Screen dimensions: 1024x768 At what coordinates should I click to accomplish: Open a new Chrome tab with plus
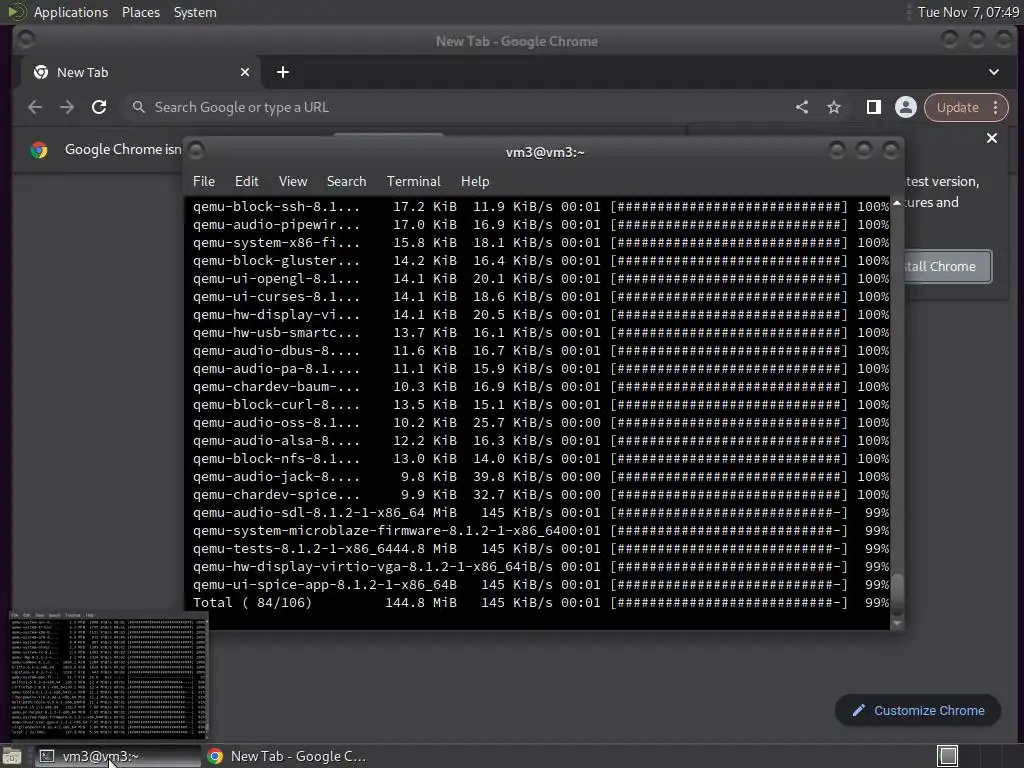click(x=283, y=72)
